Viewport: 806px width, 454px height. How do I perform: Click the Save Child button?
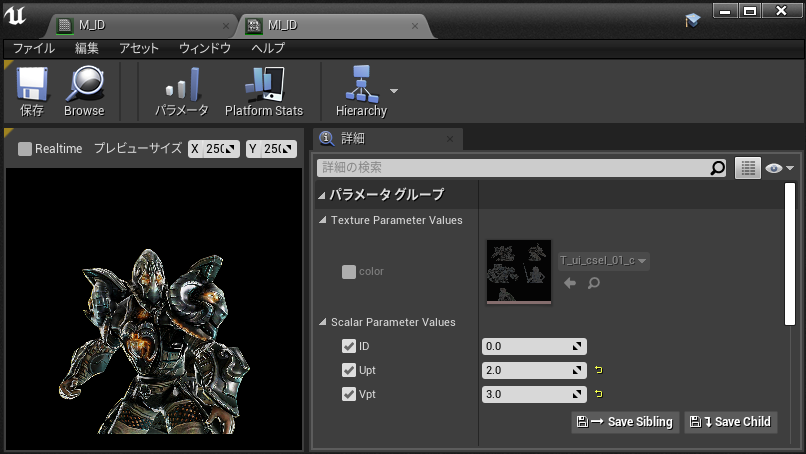point(730,422)
